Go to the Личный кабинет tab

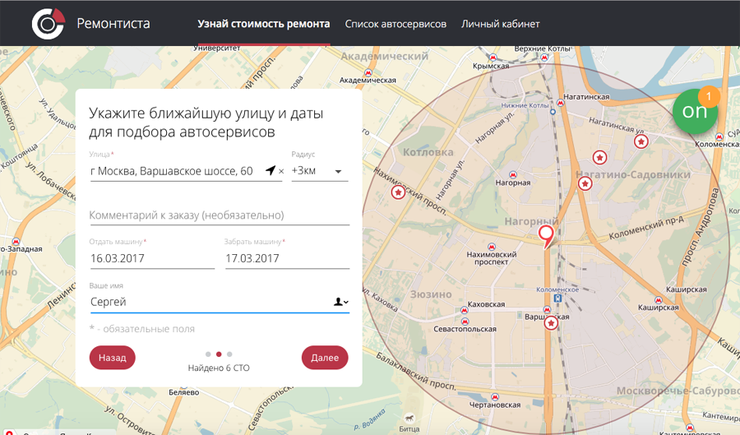tap(500, 24)
